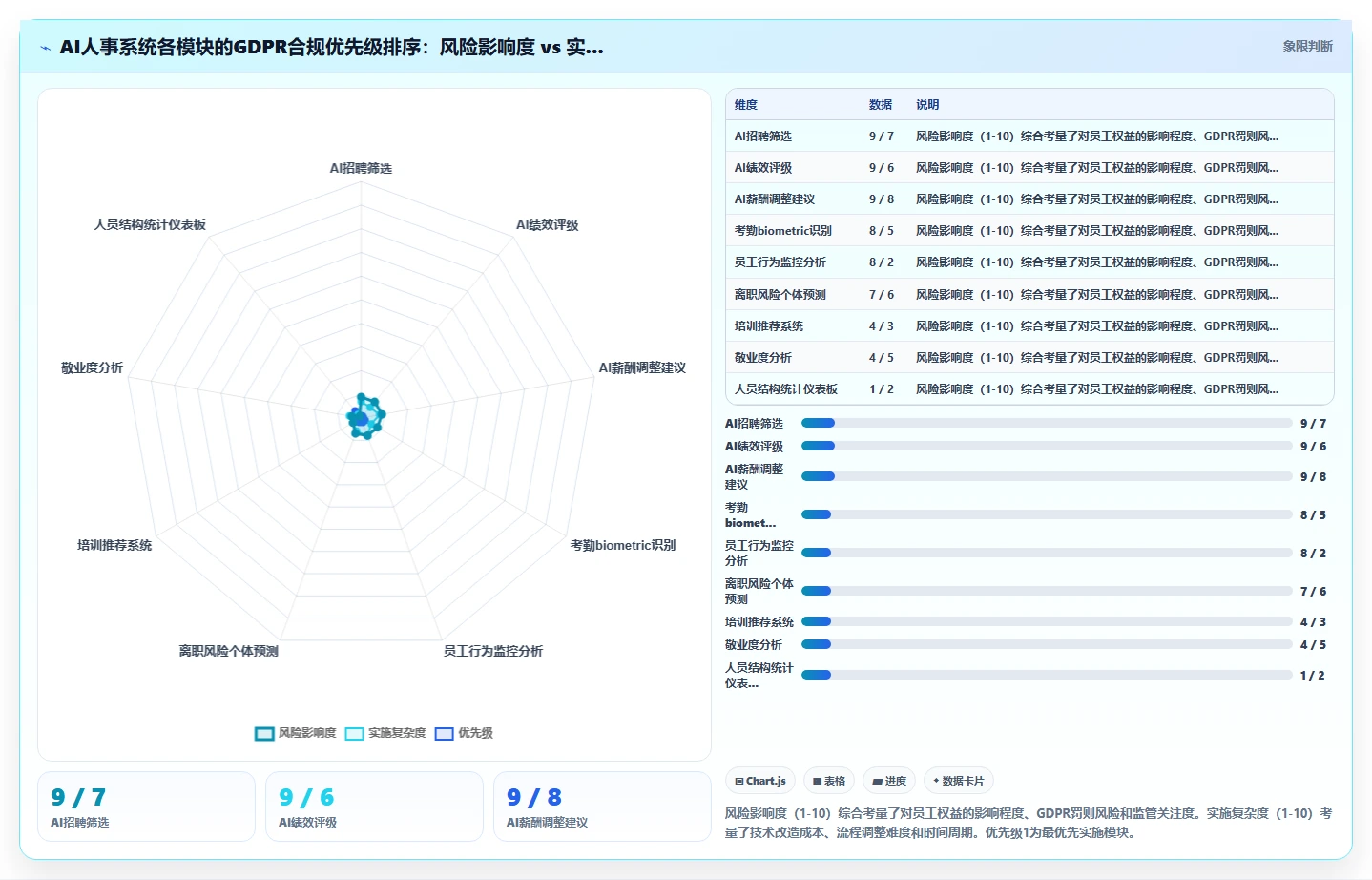Select the 表格 tag

829,781
